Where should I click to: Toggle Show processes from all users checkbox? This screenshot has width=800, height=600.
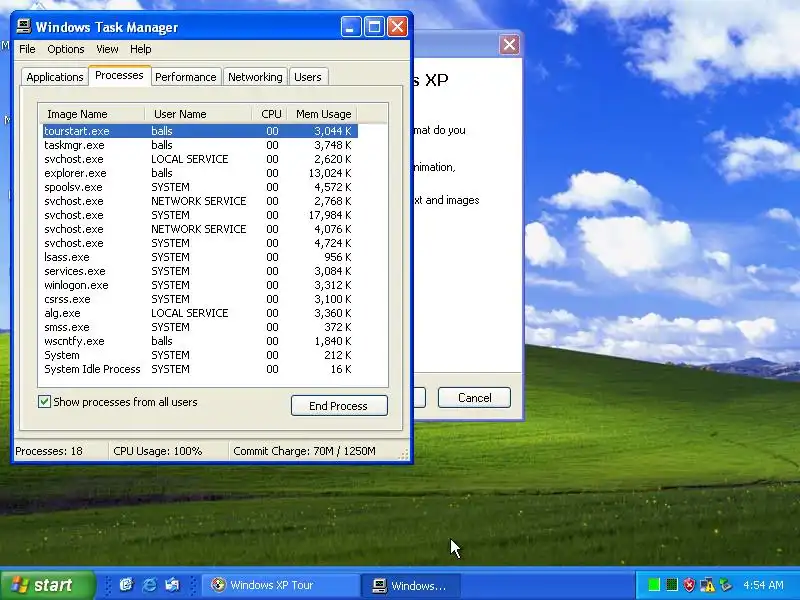click(44, 402)
